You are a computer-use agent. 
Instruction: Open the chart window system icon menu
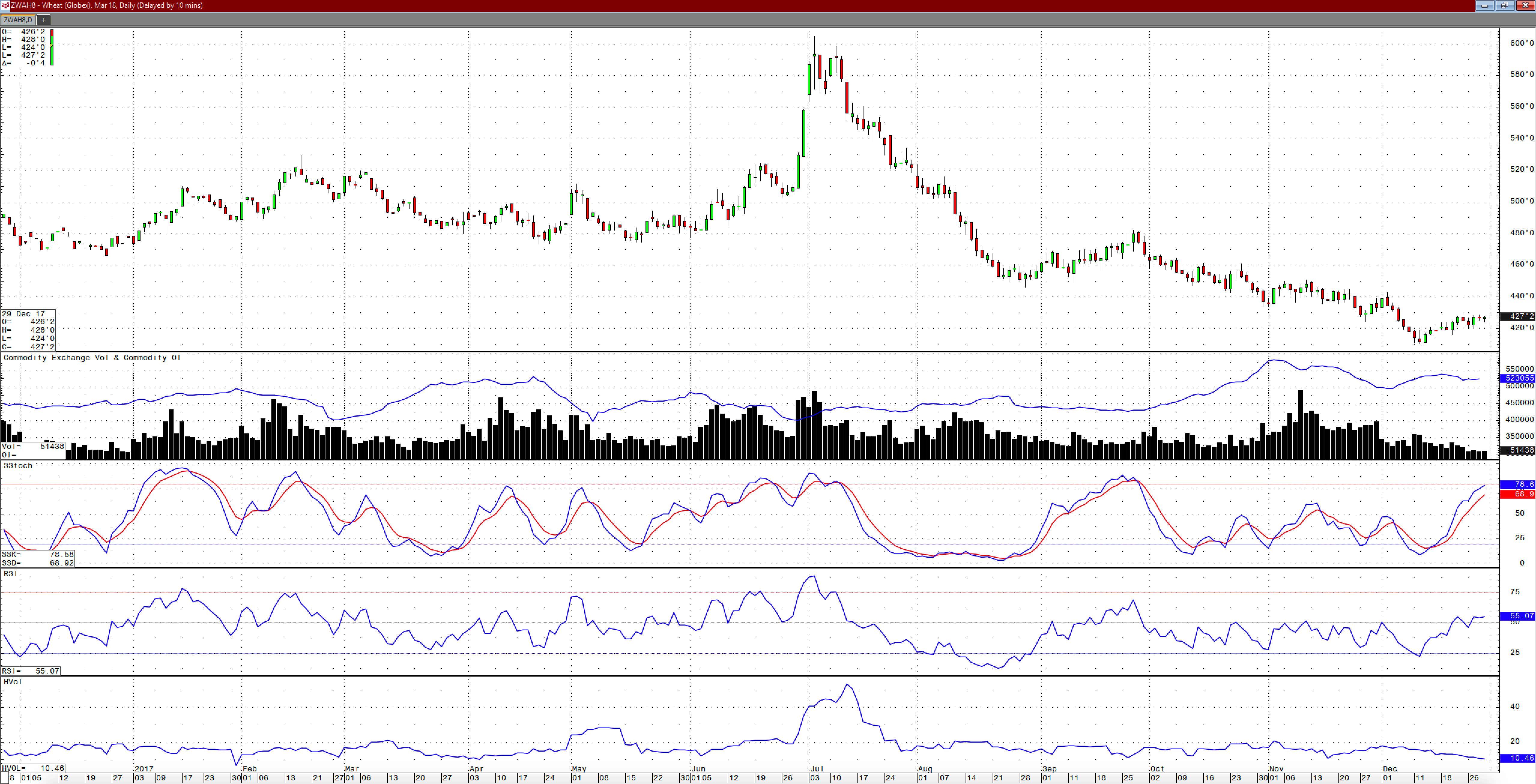pyautogui.click(x=5, y=5)
